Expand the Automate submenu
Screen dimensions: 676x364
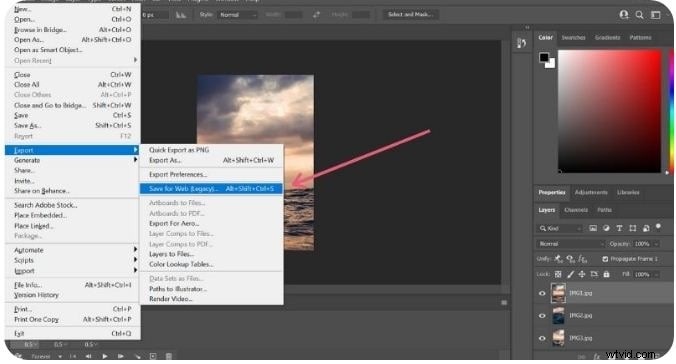pyautogui.click(x=72, y=250)
